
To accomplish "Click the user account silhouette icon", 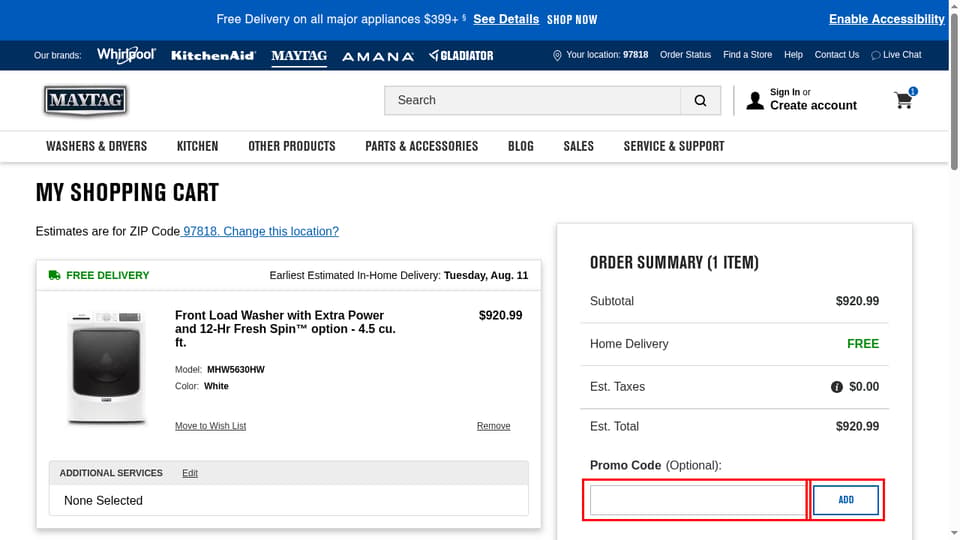I will 755,100.
